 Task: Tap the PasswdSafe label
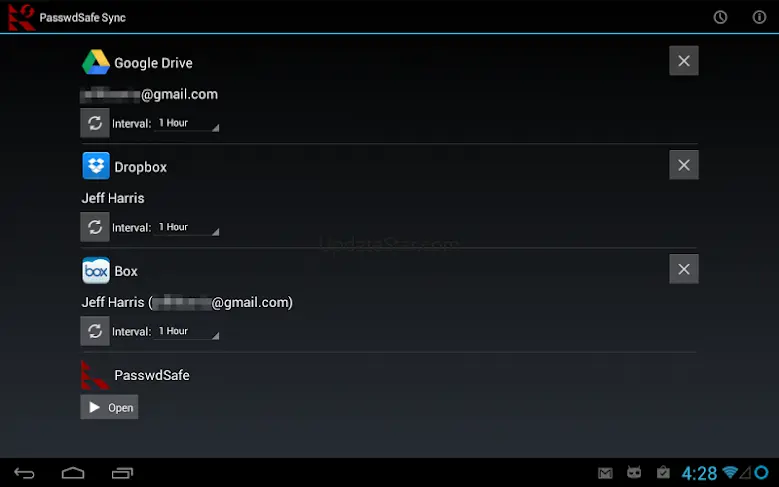pyautogui.click(x=152, y=375)
